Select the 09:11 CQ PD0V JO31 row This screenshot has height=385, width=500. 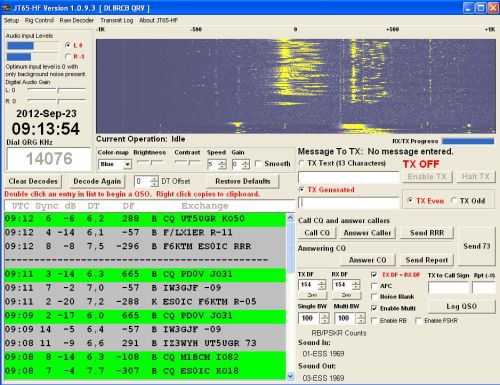pos(145,274)
